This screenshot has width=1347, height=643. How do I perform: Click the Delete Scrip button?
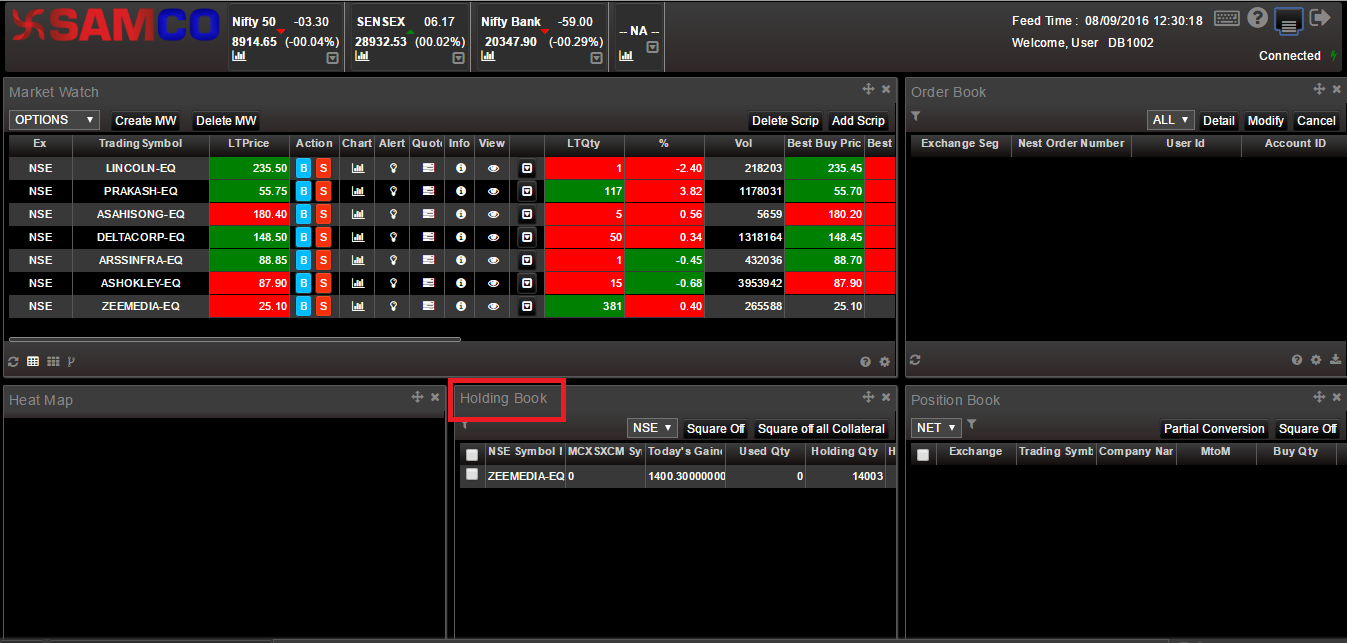tap(785, 121)
